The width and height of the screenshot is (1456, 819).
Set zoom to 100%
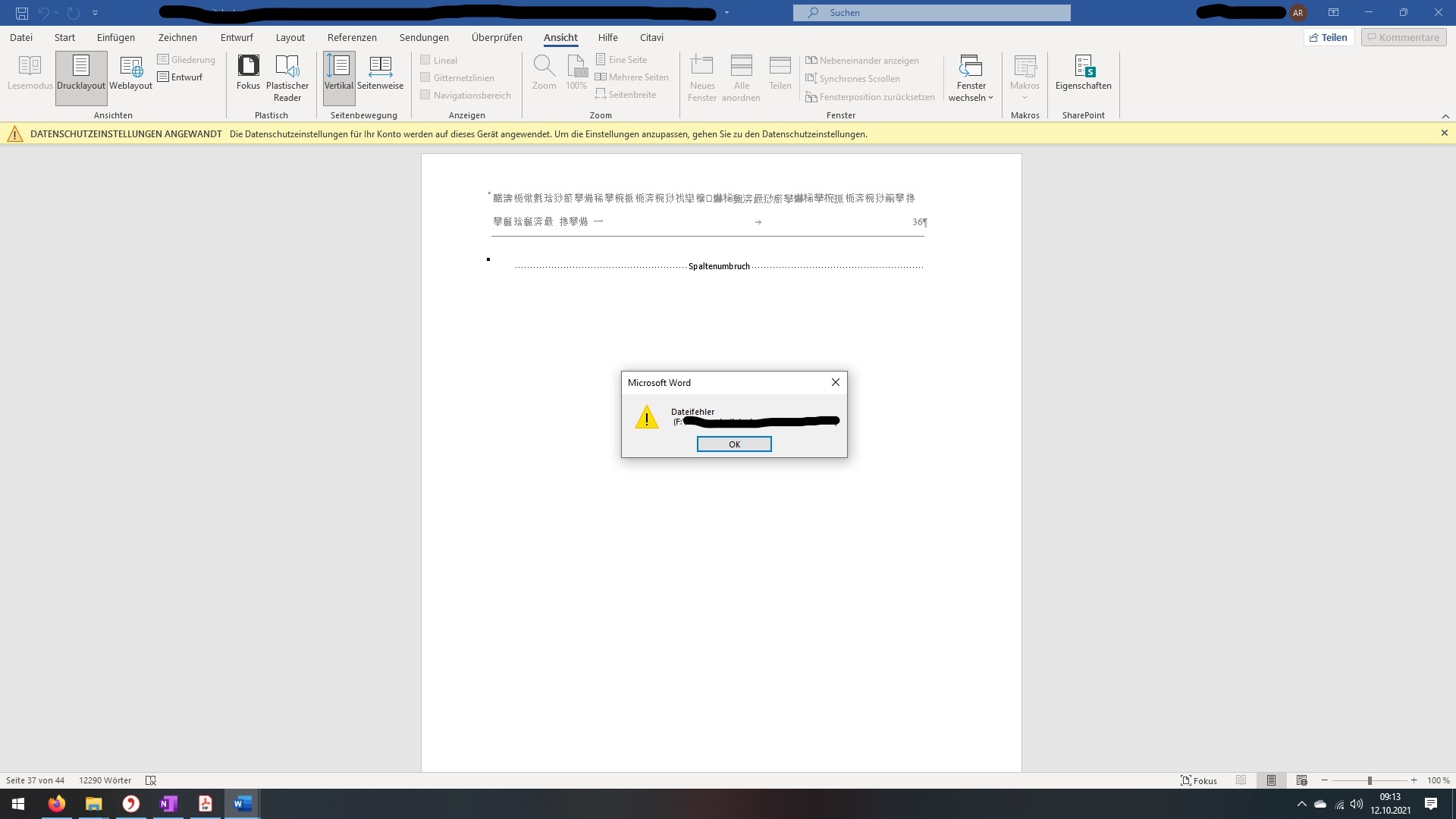tap(576, 72)
